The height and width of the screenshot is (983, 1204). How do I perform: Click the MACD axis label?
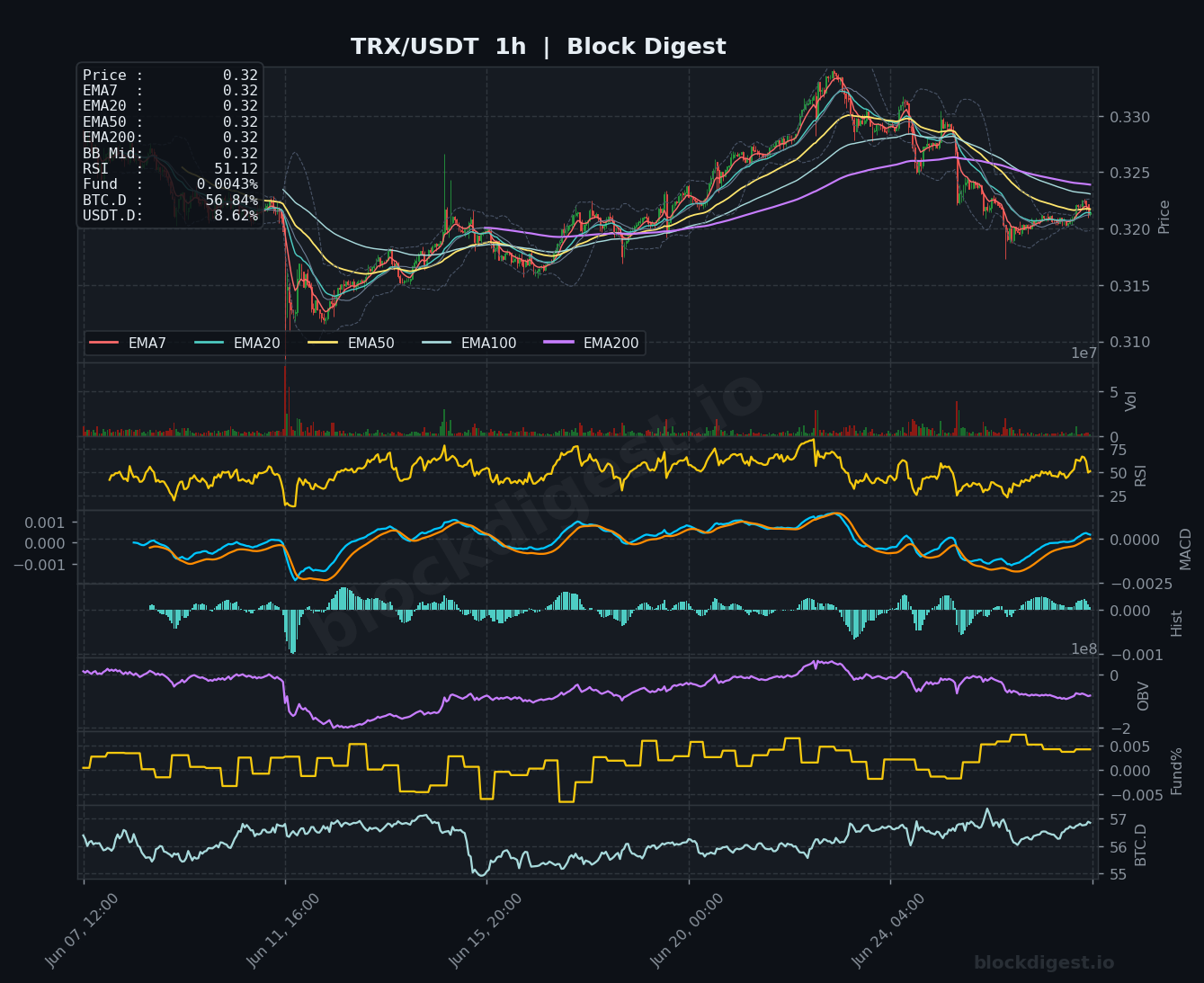pos(1185,549)
